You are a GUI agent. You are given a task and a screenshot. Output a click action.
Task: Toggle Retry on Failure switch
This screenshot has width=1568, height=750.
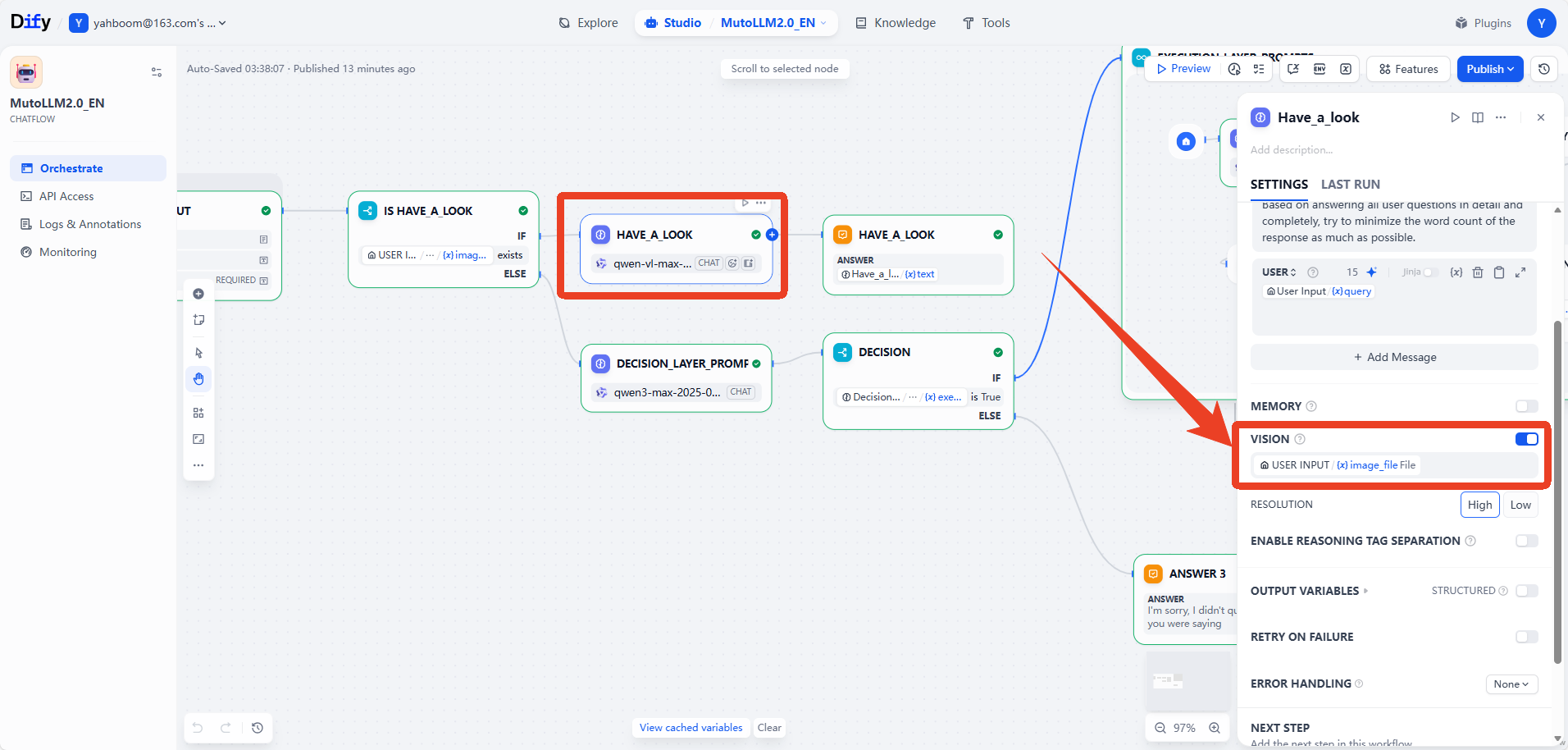coord(1527,637)
